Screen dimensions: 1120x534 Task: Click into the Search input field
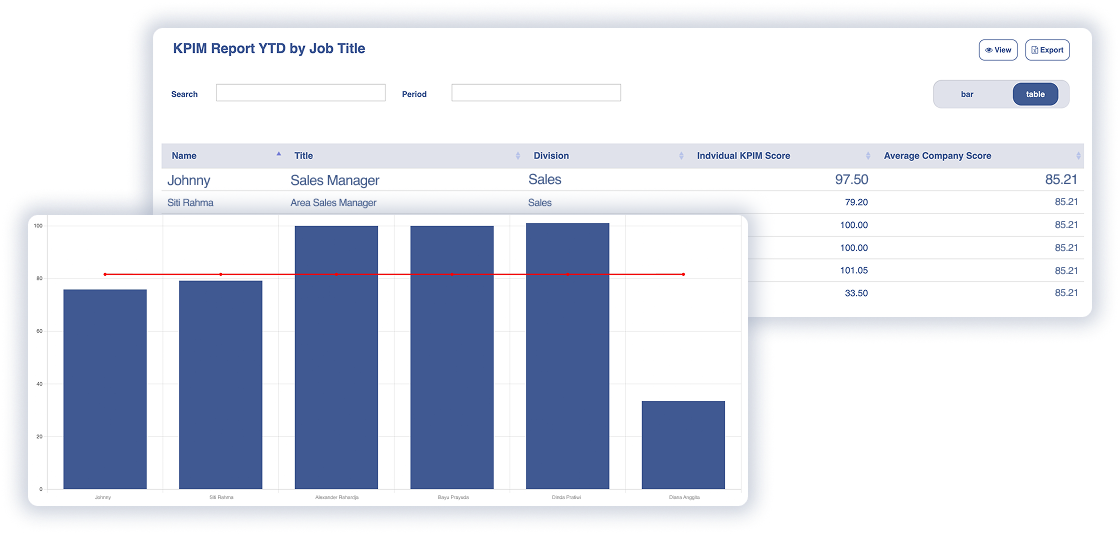(x=300, y=93)
